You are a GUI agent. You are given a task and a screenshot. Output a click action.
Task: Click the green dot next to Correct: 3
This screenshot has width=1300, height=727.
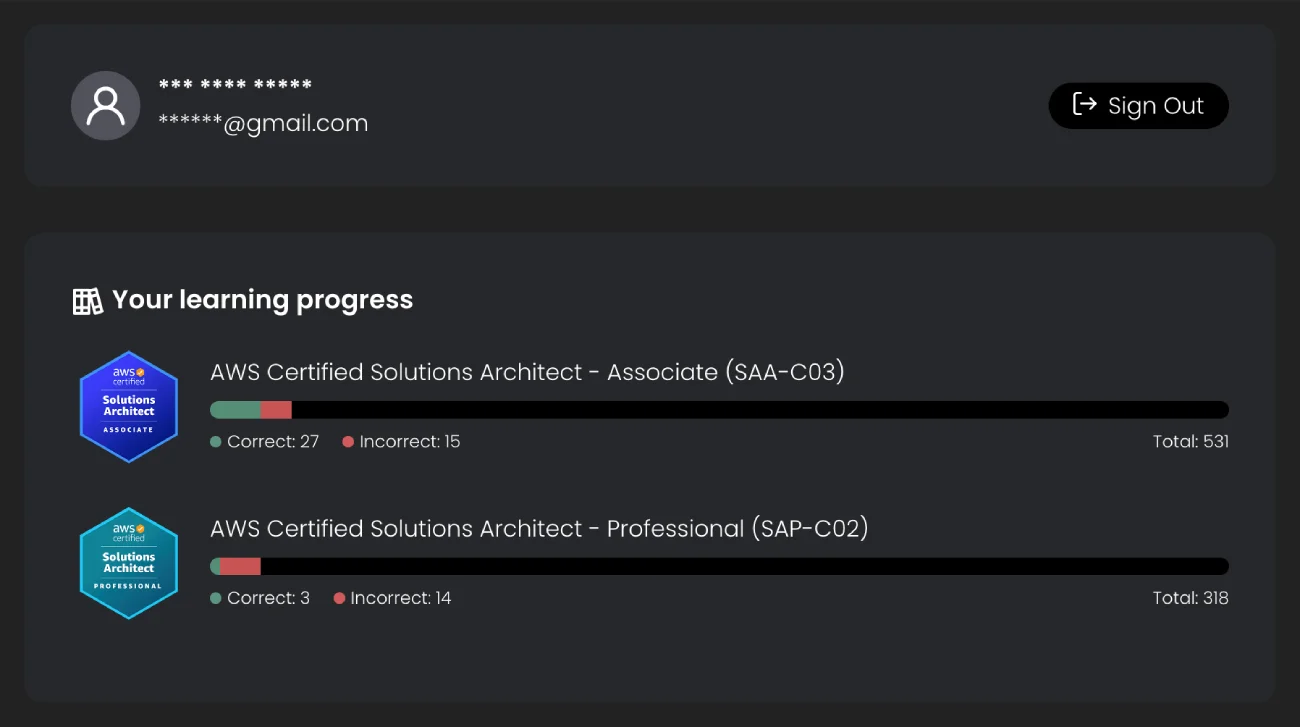[216, 599]
